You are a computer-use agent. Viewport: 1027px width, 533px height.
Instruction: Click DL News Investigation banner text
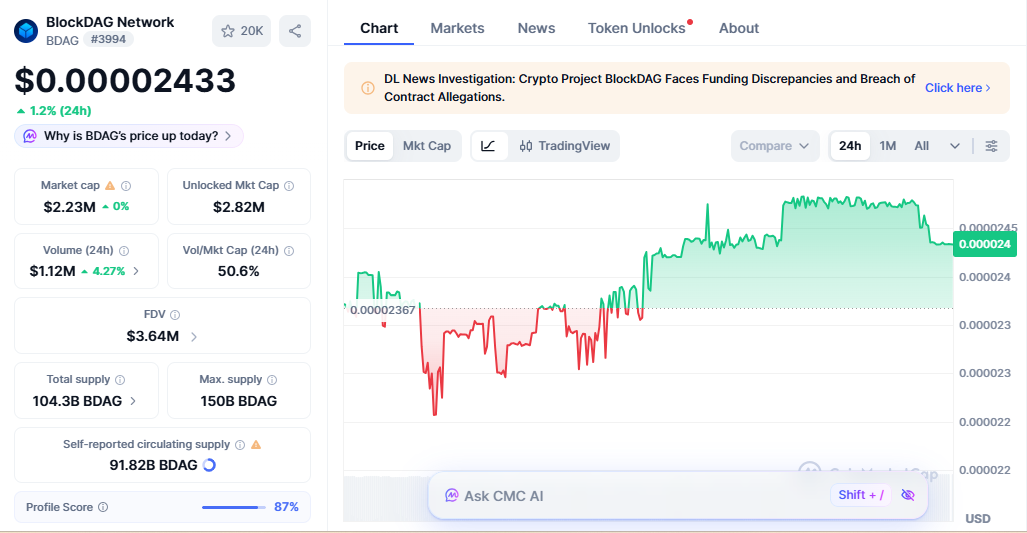coord(649,88)
